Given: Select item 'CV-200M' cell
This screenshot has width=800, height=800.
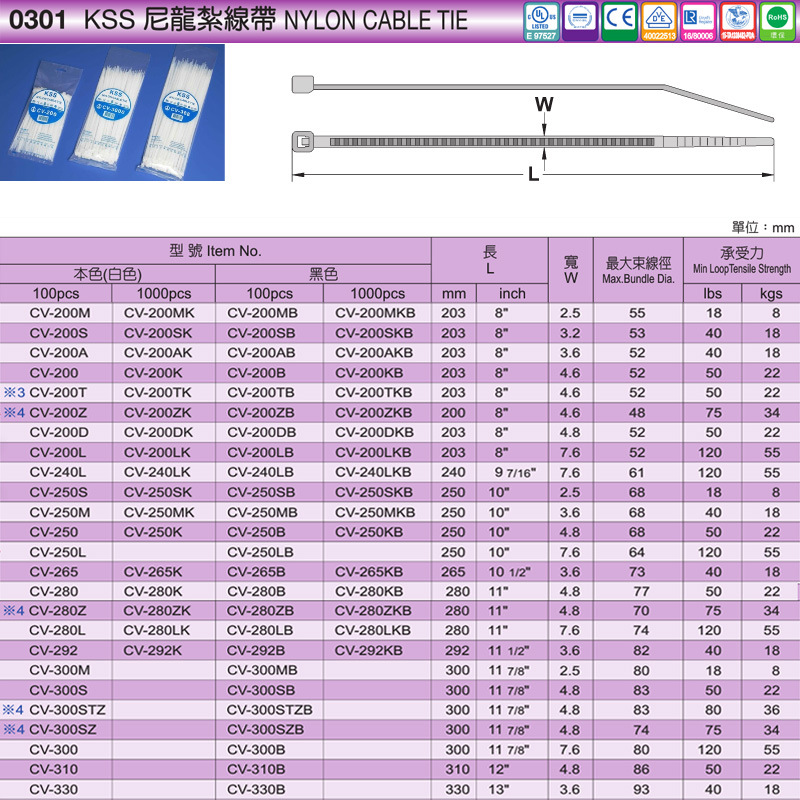Looking at the screenshot, I should [x=60, y=313].
